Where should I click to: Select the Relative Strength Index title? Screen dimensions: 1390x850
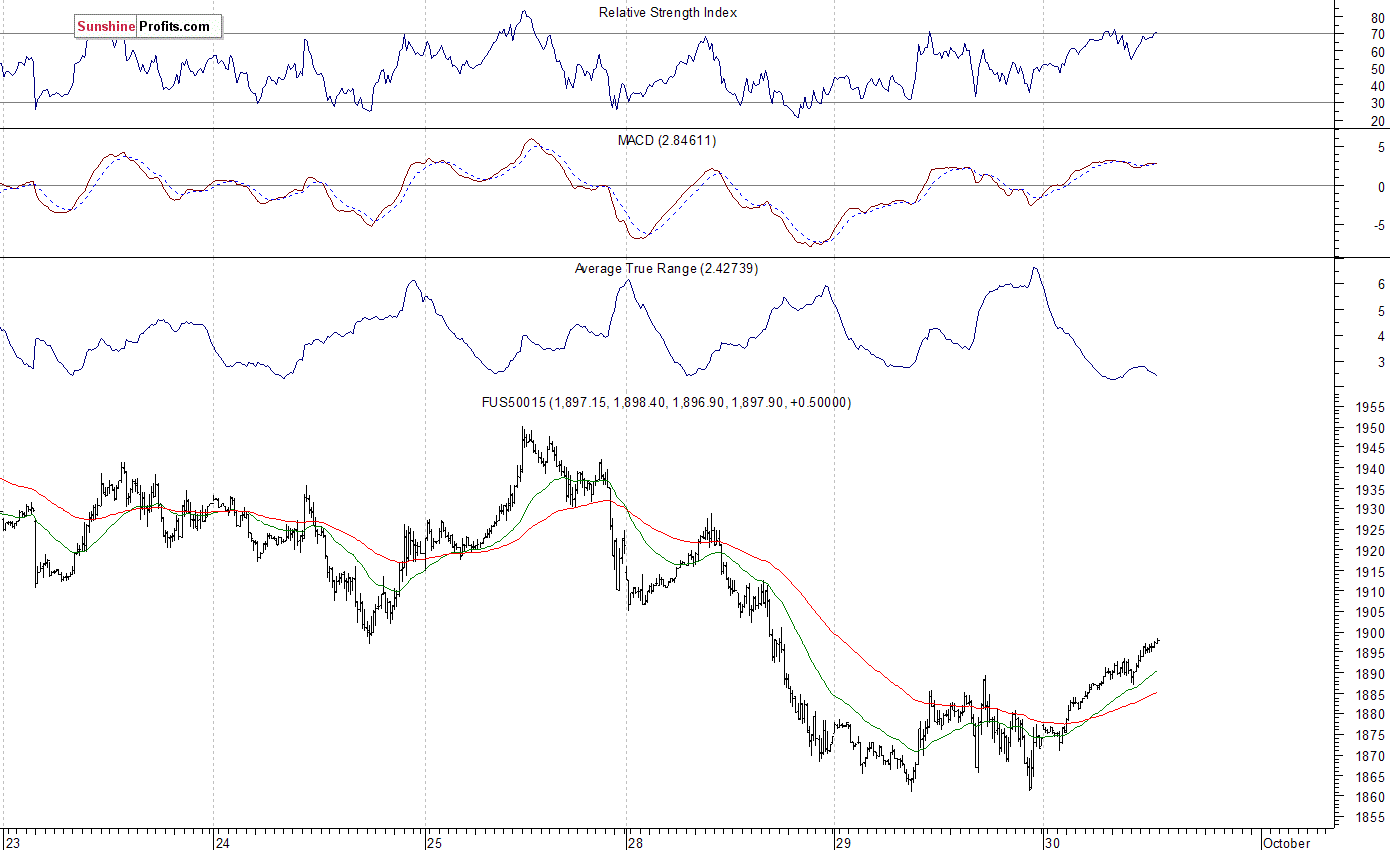(x=668, y=12)
